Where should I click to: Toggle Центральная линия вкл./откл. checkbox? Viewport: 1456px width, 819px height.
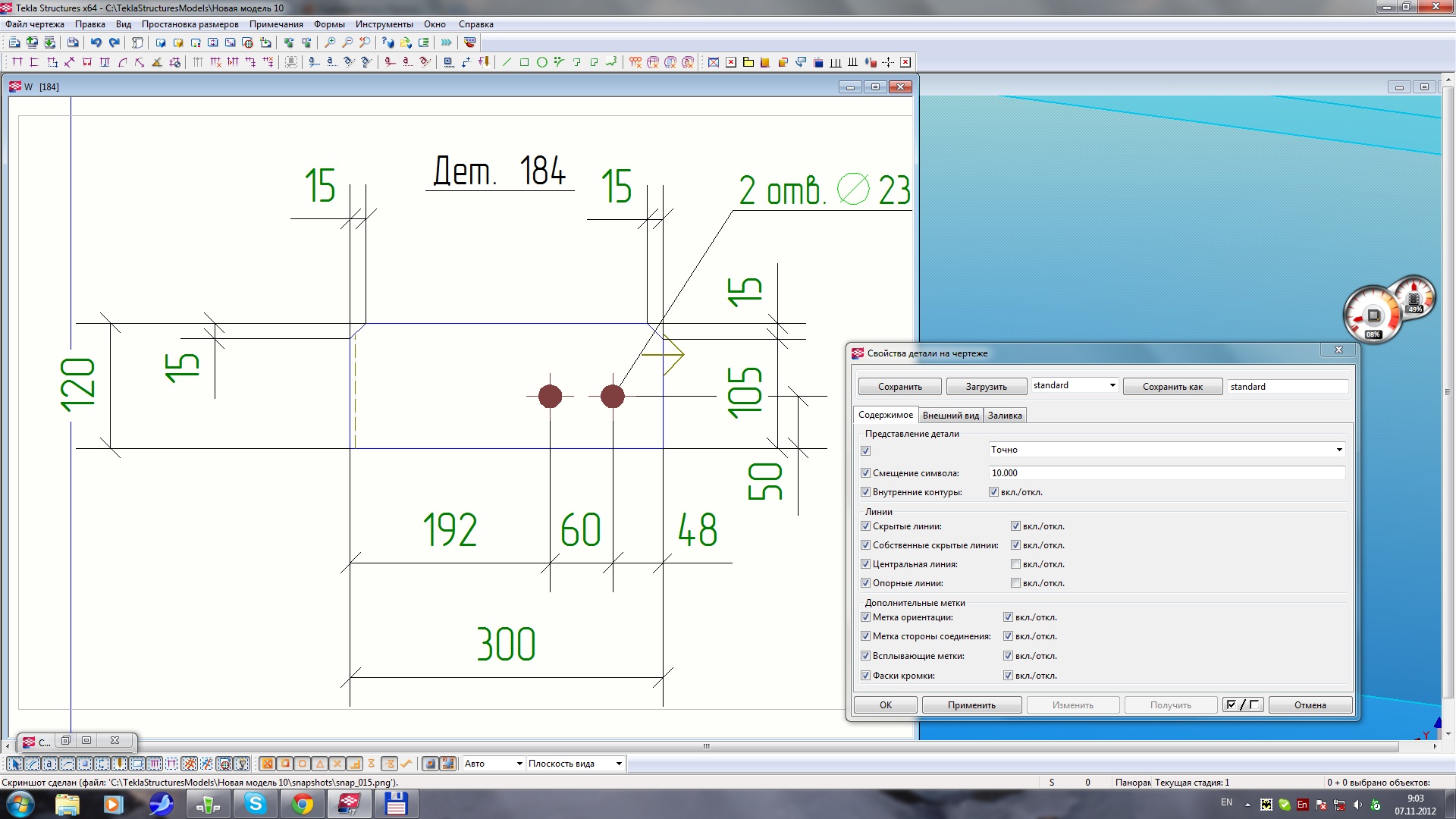click(x=1015, y=564)
